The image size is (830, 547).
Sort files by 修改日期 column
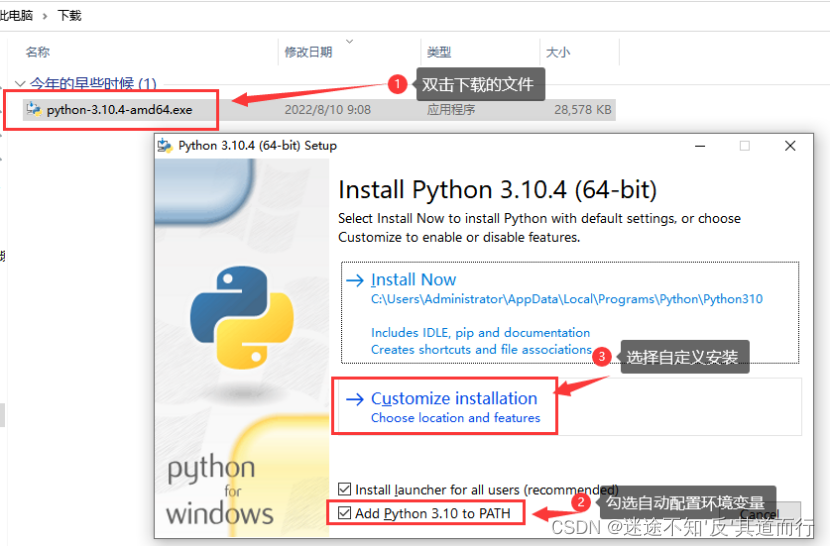308,52
